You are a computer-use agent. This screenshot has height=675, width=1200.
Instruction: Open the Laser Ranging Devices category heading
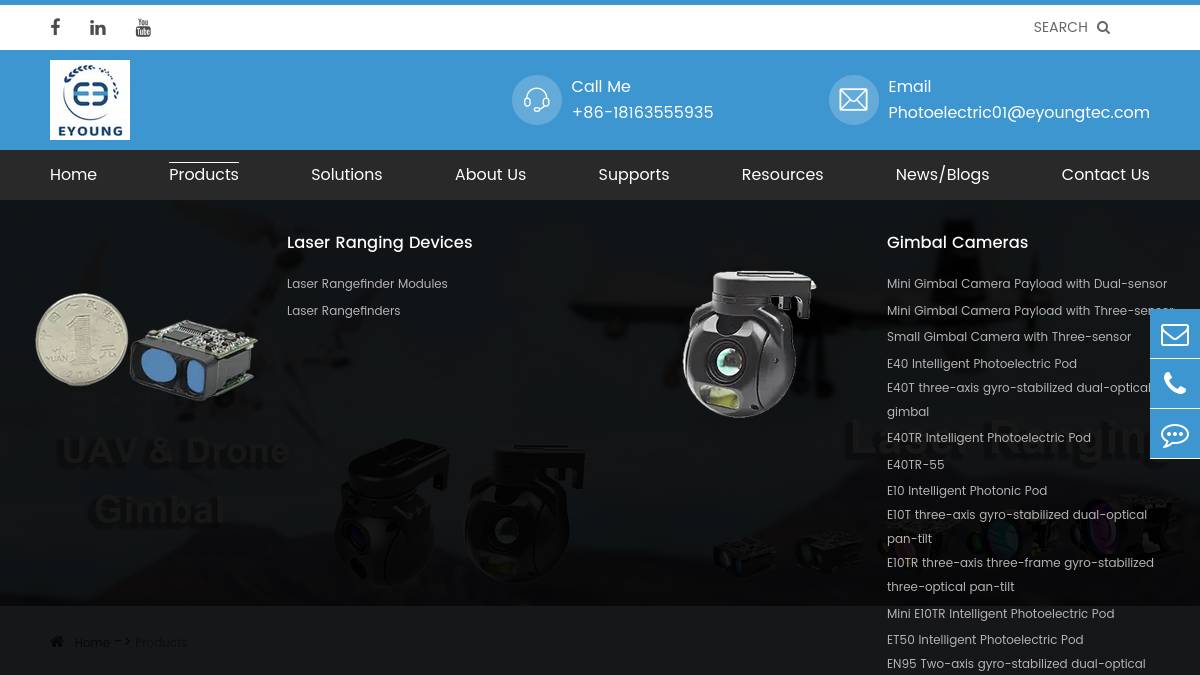click(x=379, y=243)
